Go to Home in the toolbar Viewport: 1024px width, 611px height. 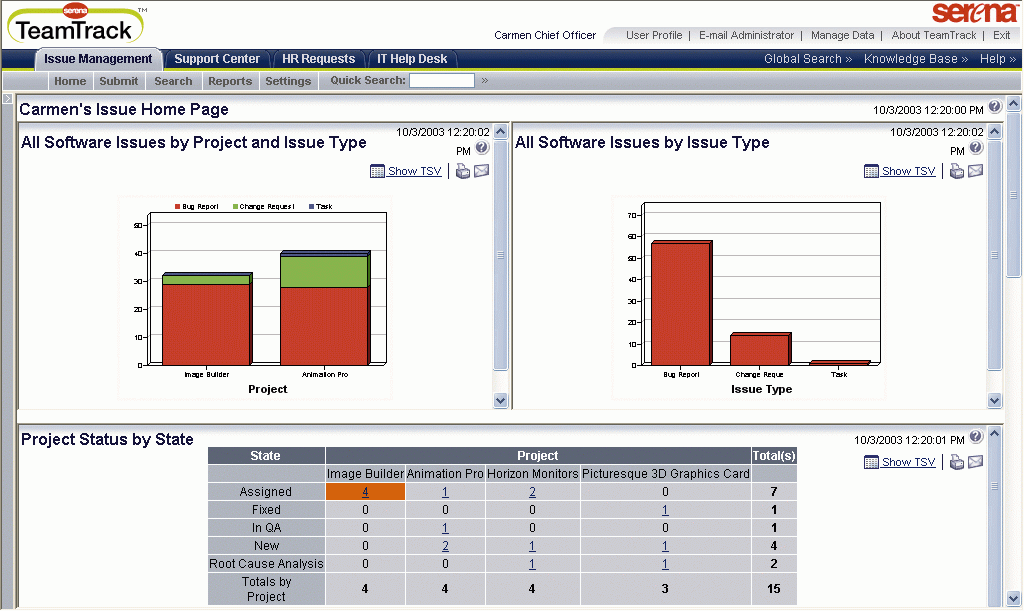[x=70, y=81]
